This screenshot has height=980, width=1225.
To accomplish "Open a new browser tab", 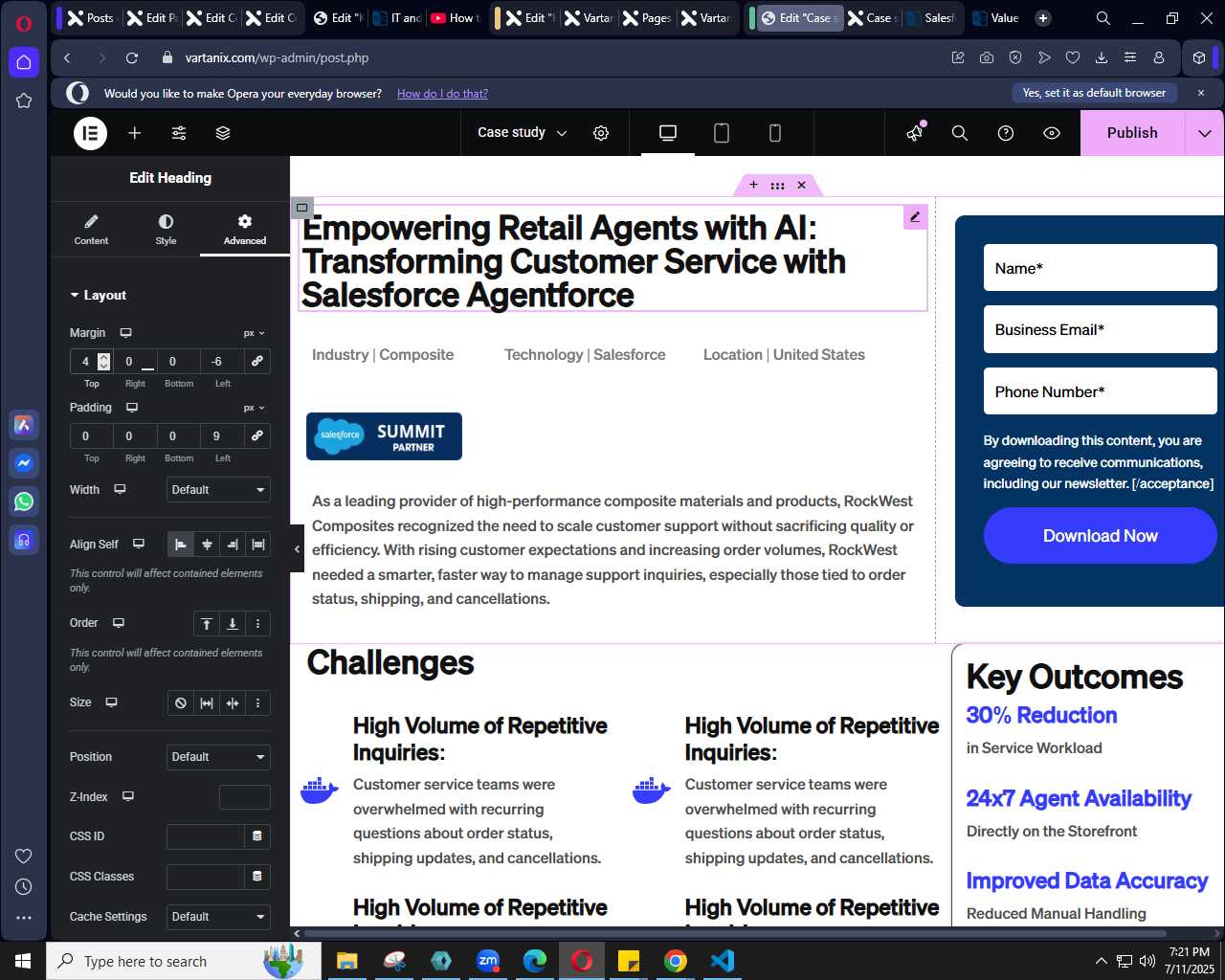I will point(1043,18).
